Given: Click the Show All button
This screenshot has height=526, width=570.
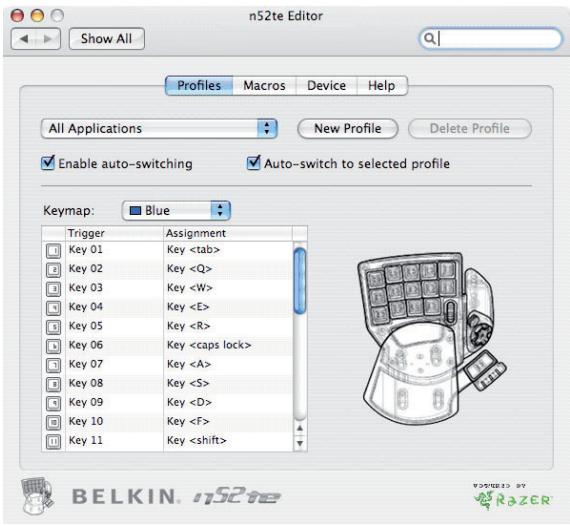Looking at the screenshot, I should (x=107, y=39).
